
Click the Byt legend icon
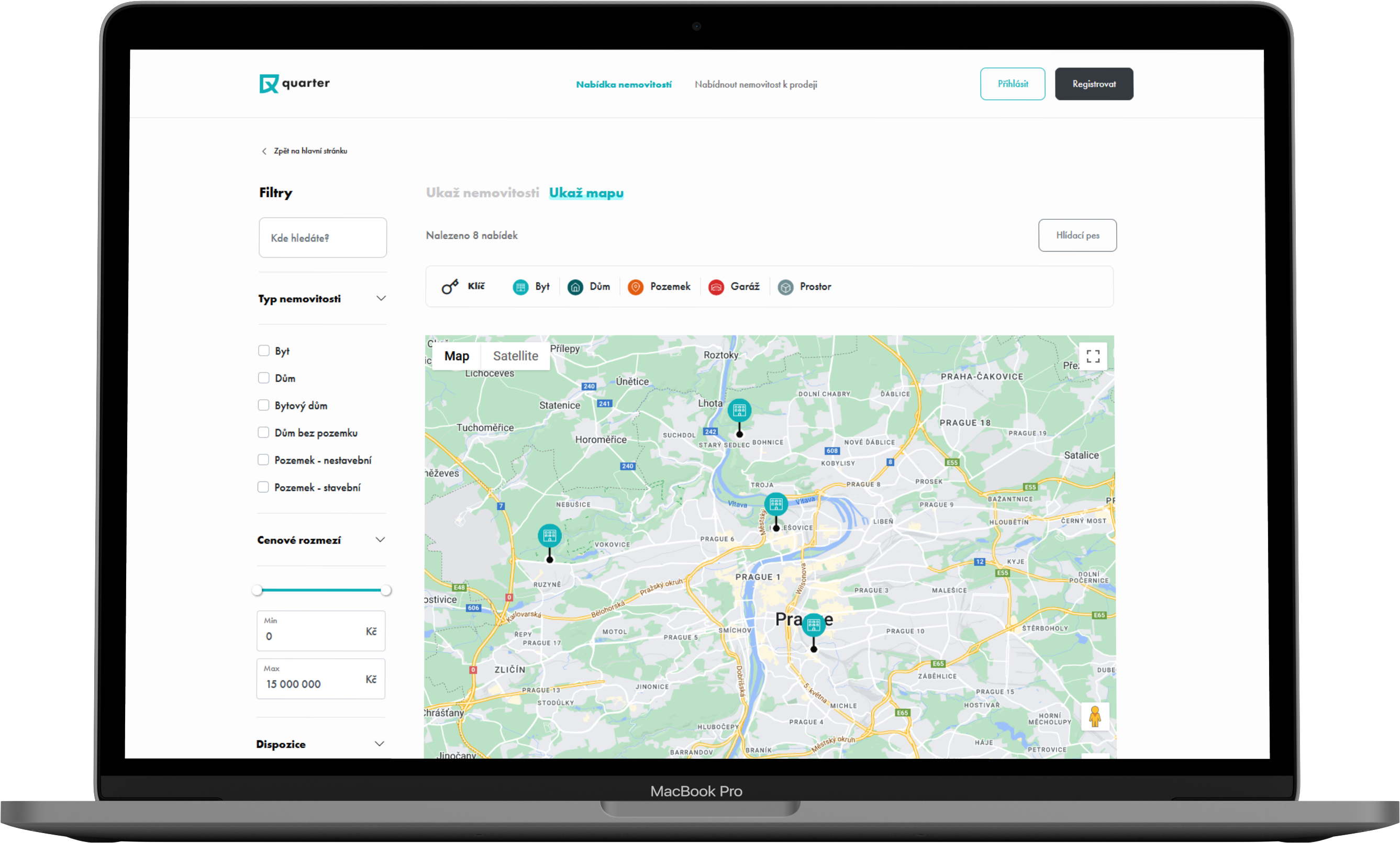click(x=520, y=287)
